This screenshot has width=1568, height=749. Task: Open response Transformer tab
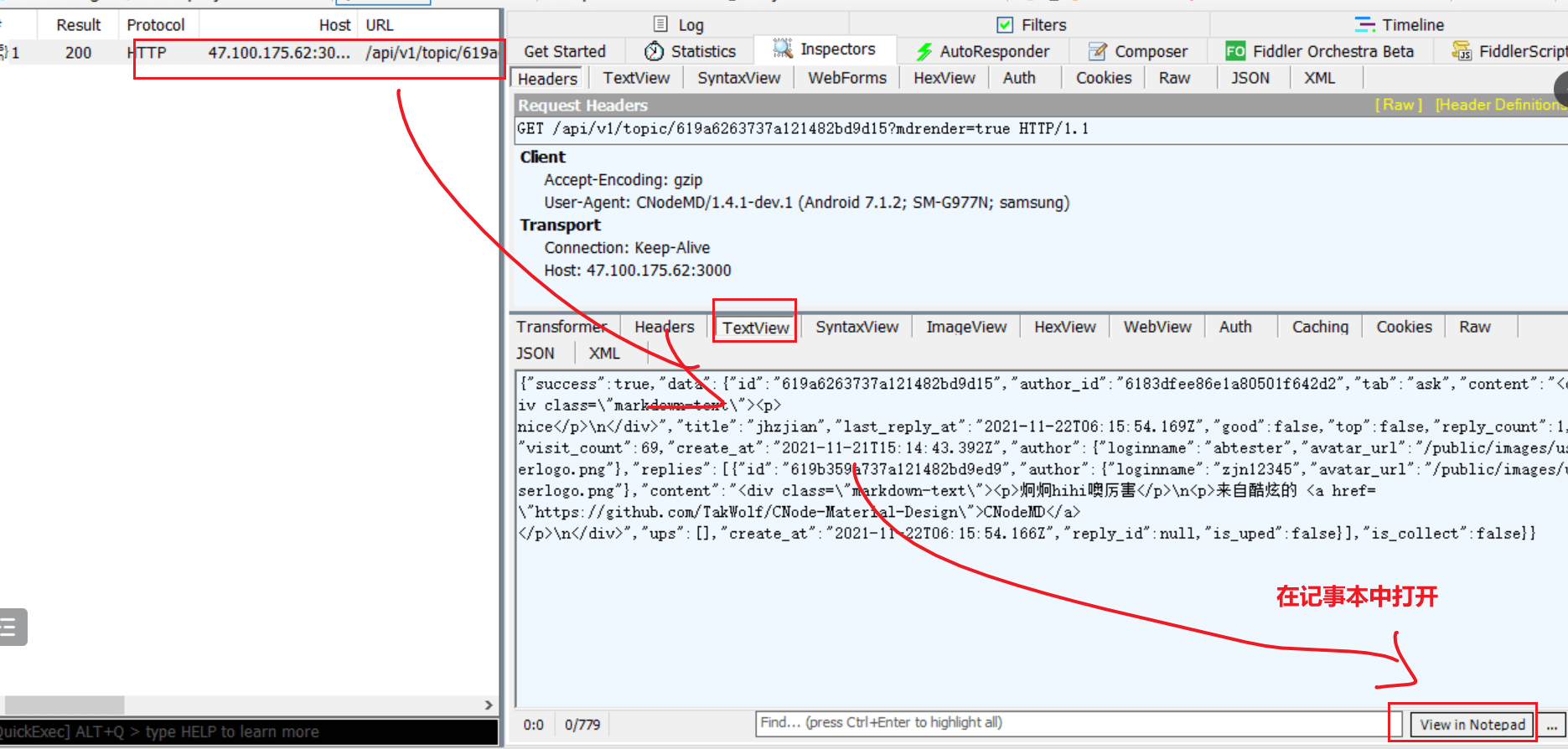[563, 327]
